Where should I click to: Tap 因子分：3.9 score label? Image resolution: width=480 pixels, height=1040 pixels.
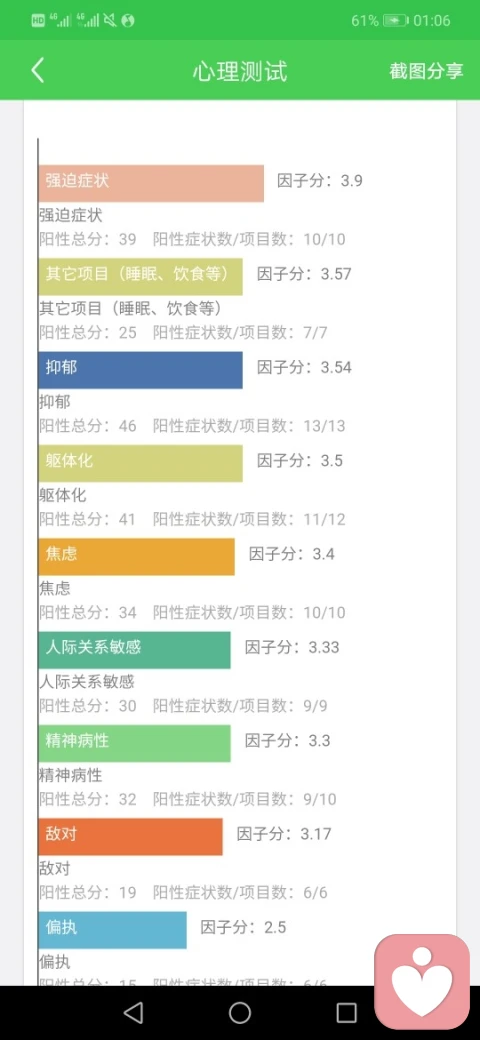click(320, 180)
